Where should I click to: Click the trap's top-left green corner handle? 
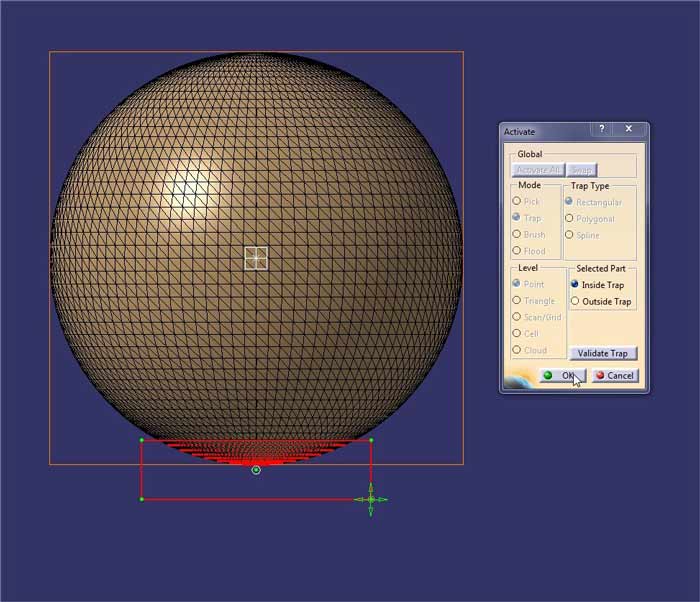(142, 440)
